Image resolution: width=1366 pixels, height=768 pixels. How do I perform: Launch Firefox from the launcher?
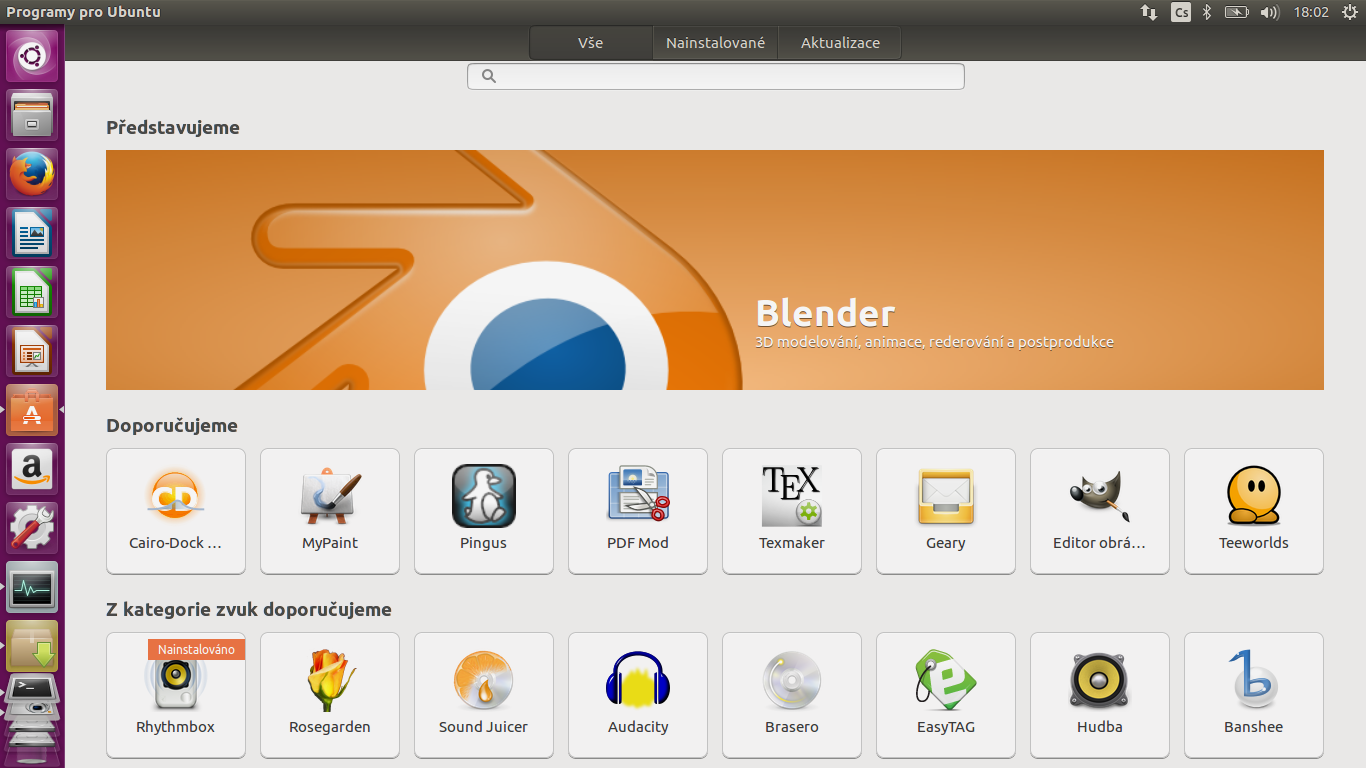click(x=32, y=174)
